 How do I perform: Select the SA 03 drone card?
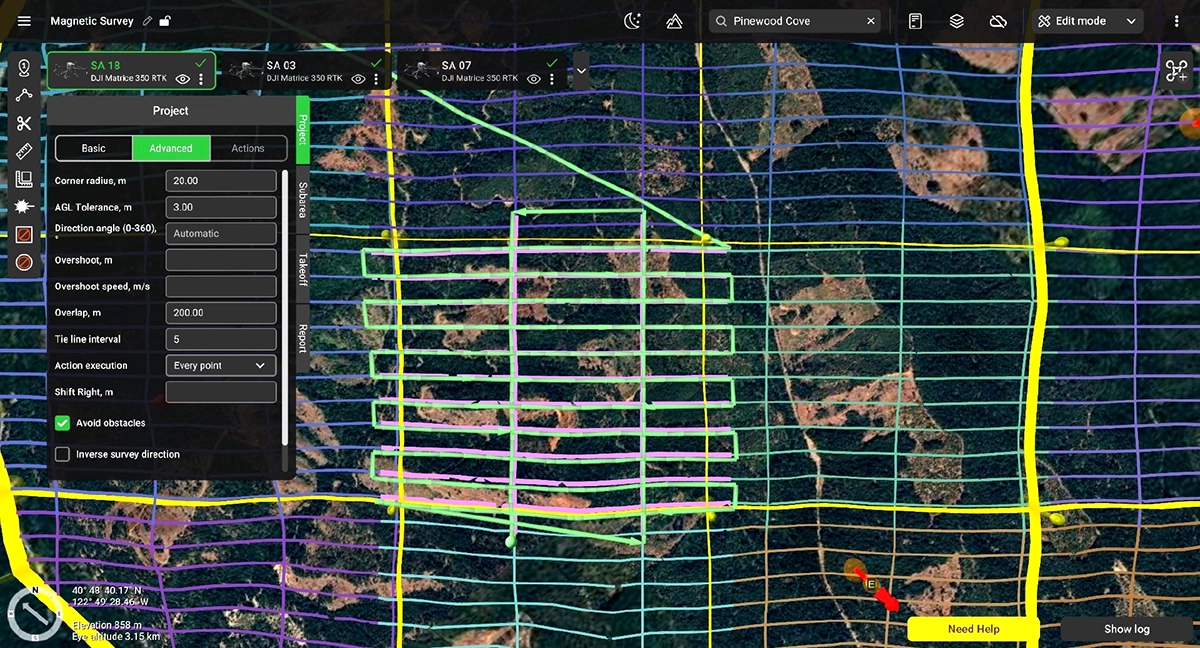(x=306, y=72)
